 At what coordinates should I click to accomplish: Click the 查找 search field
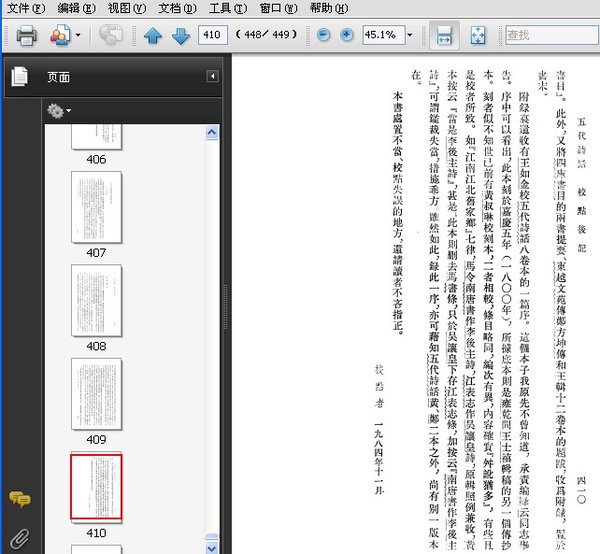click(x=552, y=35)
